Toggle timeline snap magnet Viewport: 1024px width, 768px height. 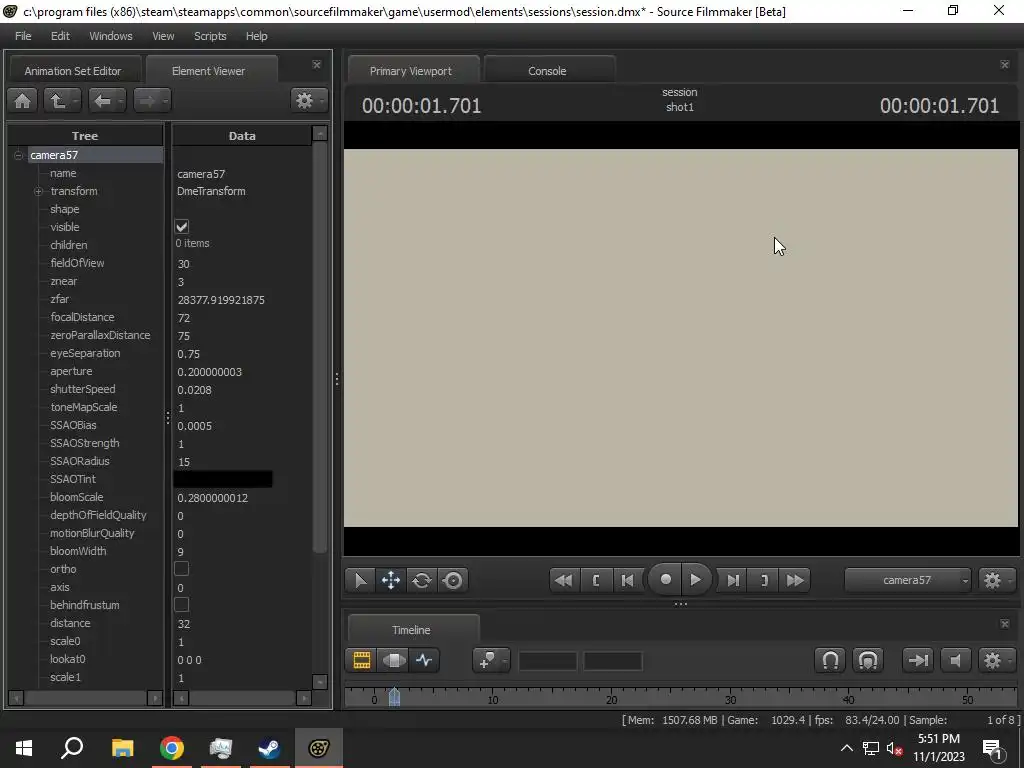830,660
